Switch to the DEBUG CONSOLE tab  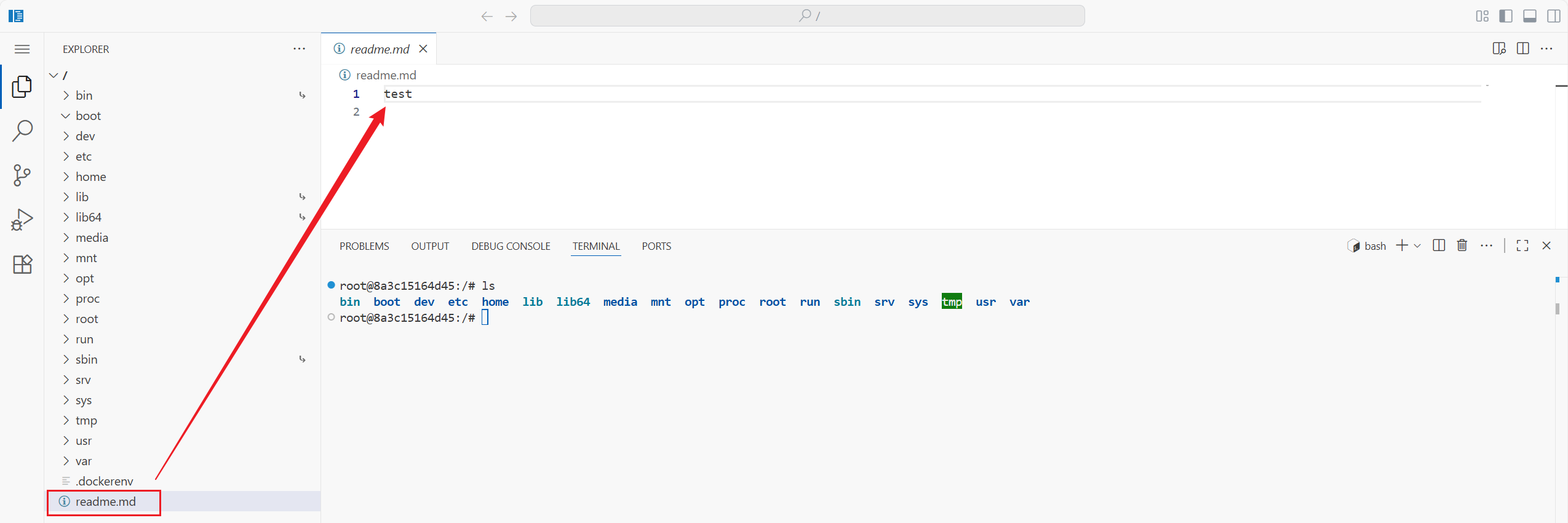click(x=511, y=246)
